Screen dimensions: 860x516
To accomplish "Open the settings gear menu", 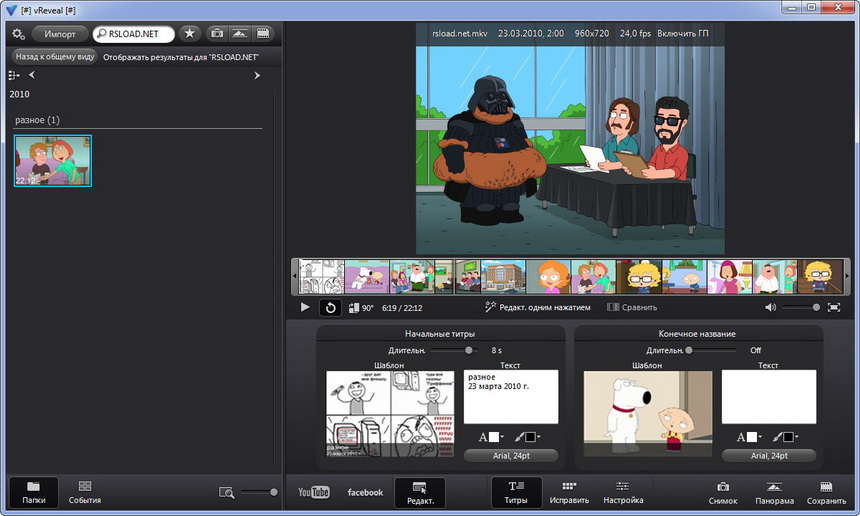I will point(18,34).
